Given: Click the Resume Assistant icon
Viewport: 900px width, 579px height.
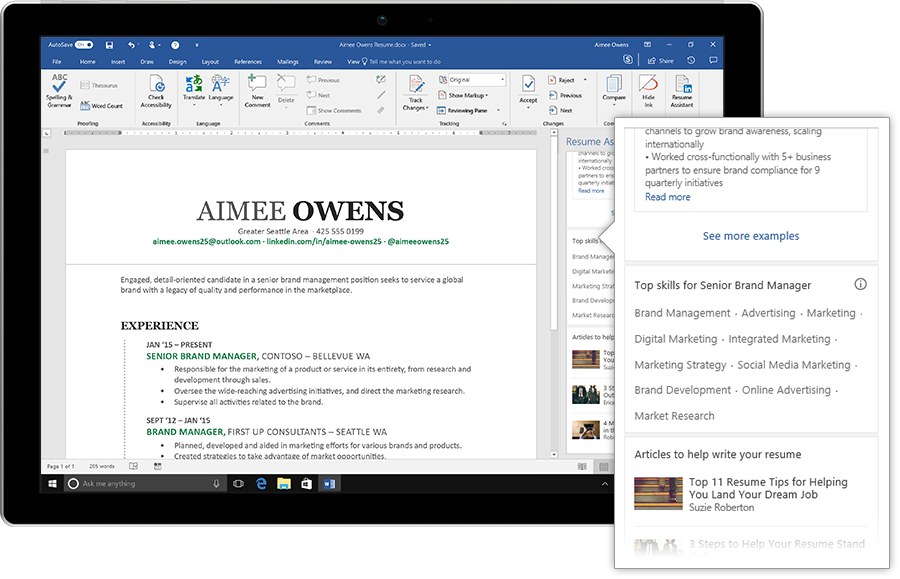Looking at the screenshot, I should [682, 93].
